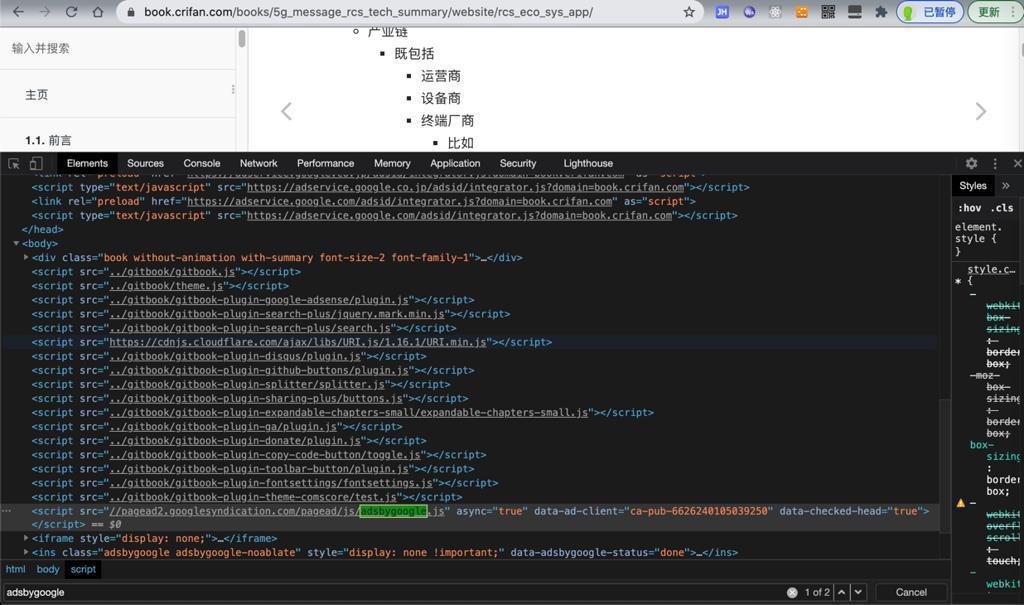Close the DevTools panel
The width and height of the screenshot is (1024, 605).
1017,163
